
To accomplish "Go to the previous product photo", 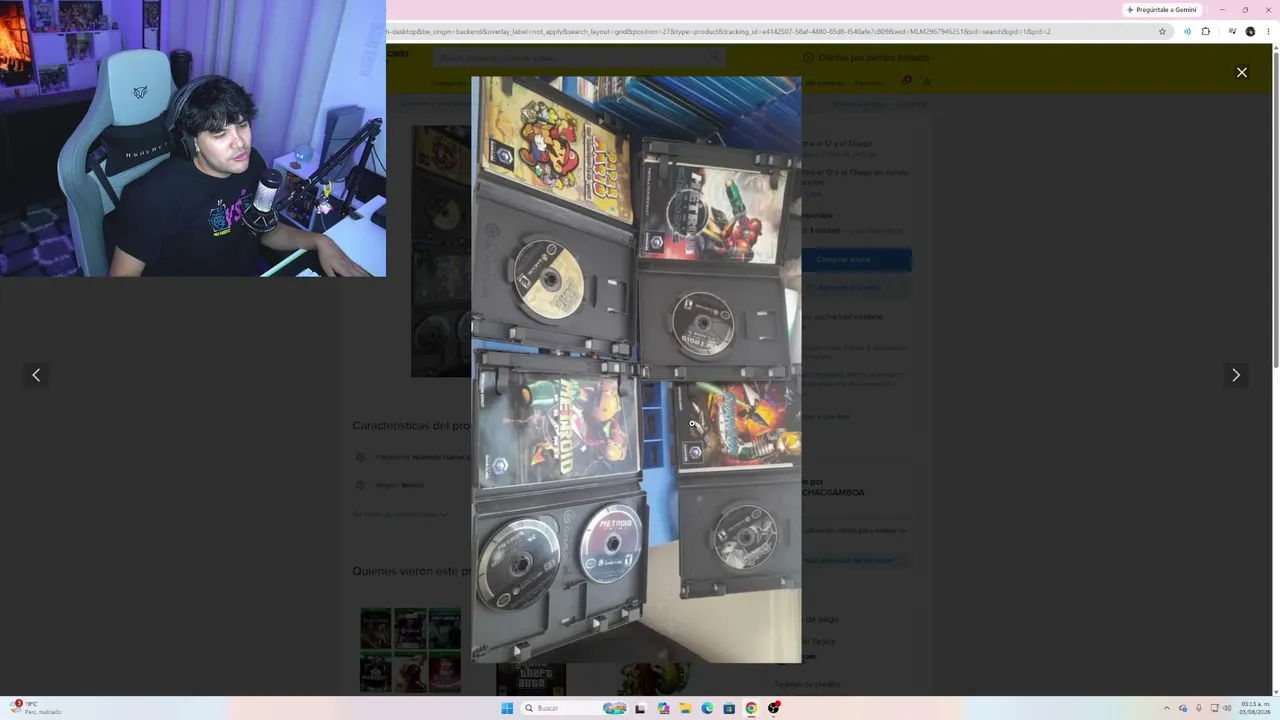I will pos(36,375).
